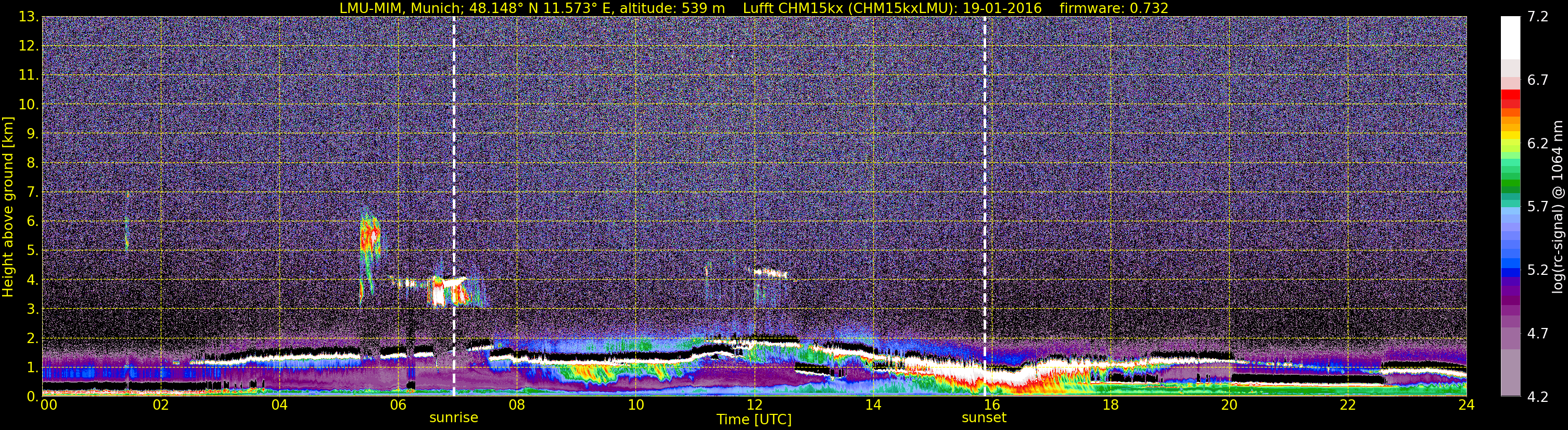The width and height of the screenshot is (1568, 430).
Task: Click the colorbar tick value '5.7'
Action: 1538,207
